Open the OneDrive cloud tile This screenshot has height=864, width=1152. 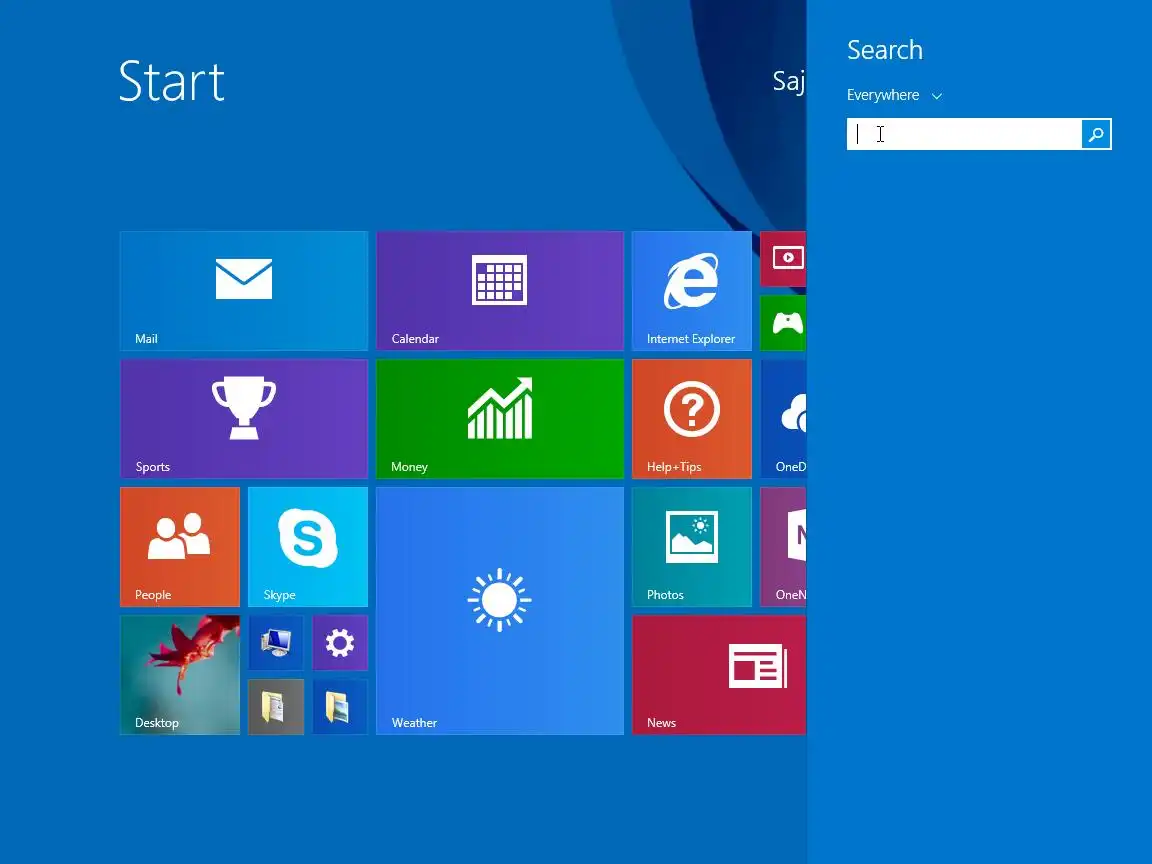(x=783, y=419)
